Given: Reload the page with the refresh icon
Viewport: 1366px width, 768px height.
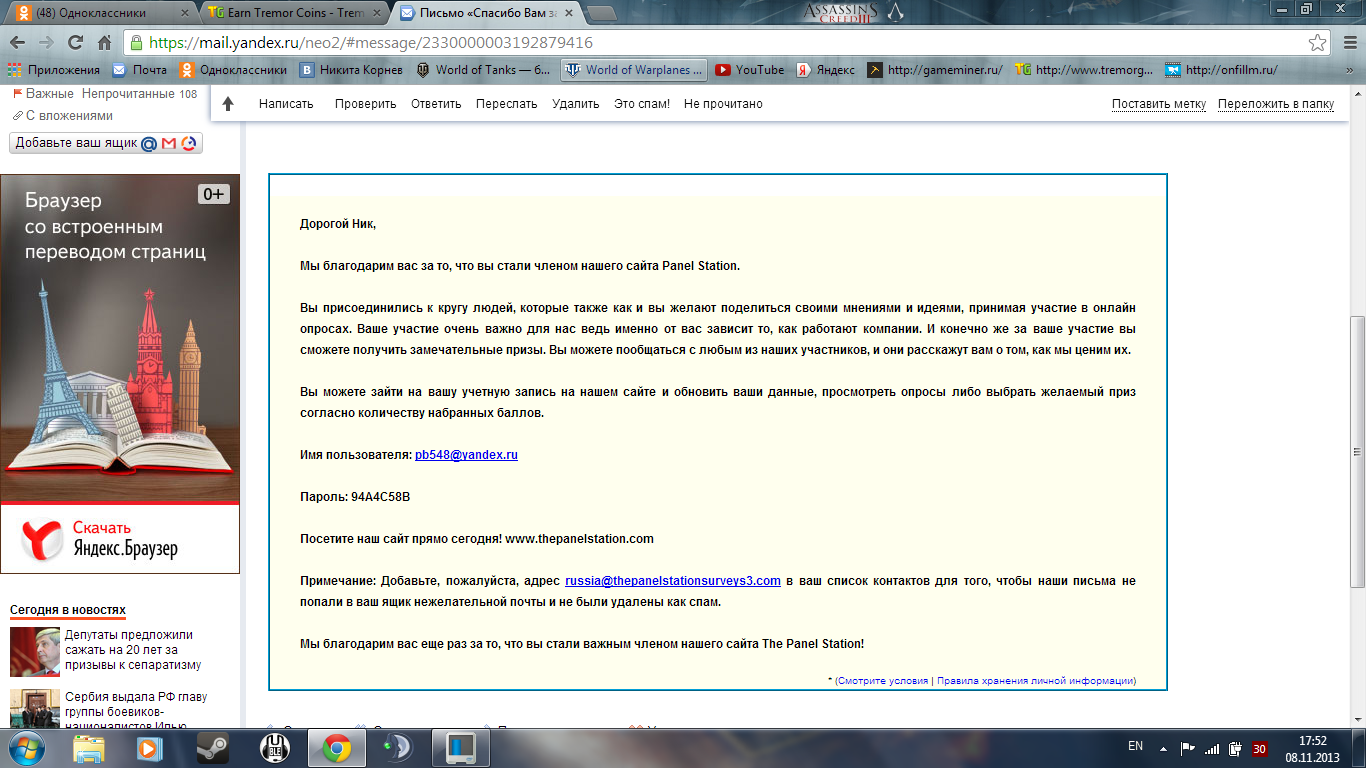Looking at the screenshot, I should pyautogui.click(x=75, y=43).
